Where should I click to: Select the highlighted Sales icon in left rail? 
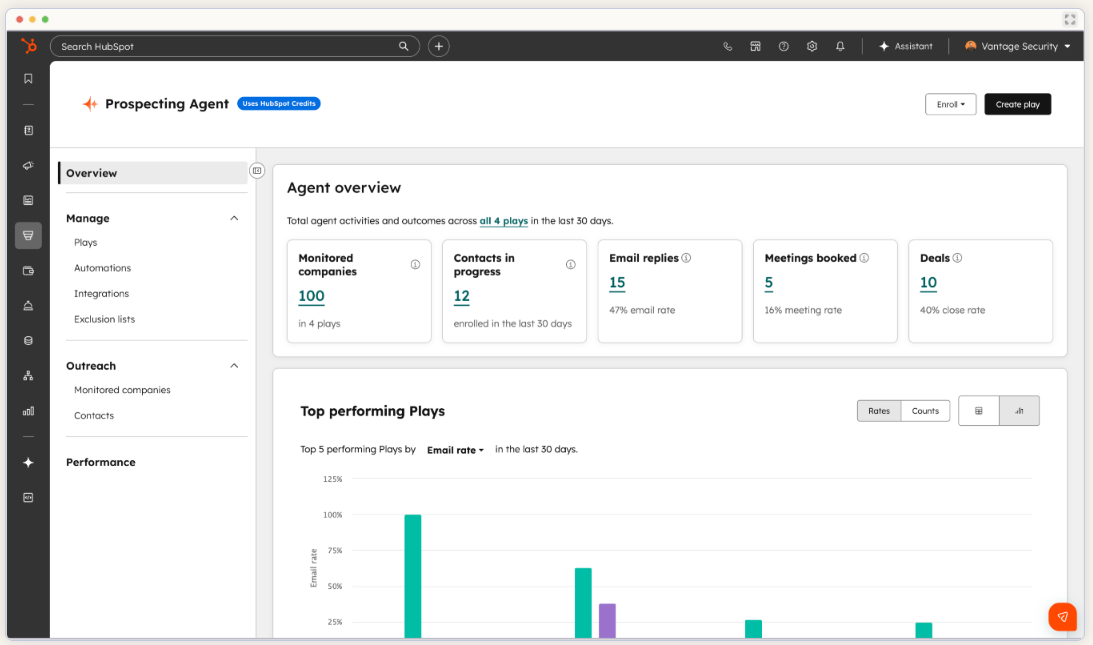[x=29, y=236]
